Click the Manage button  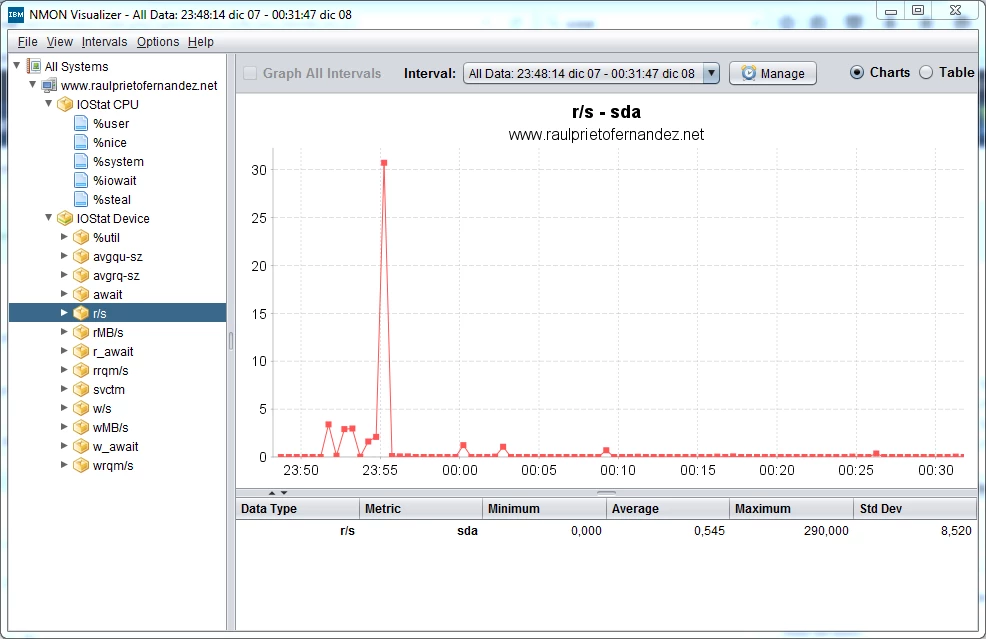tap(772, 73)
